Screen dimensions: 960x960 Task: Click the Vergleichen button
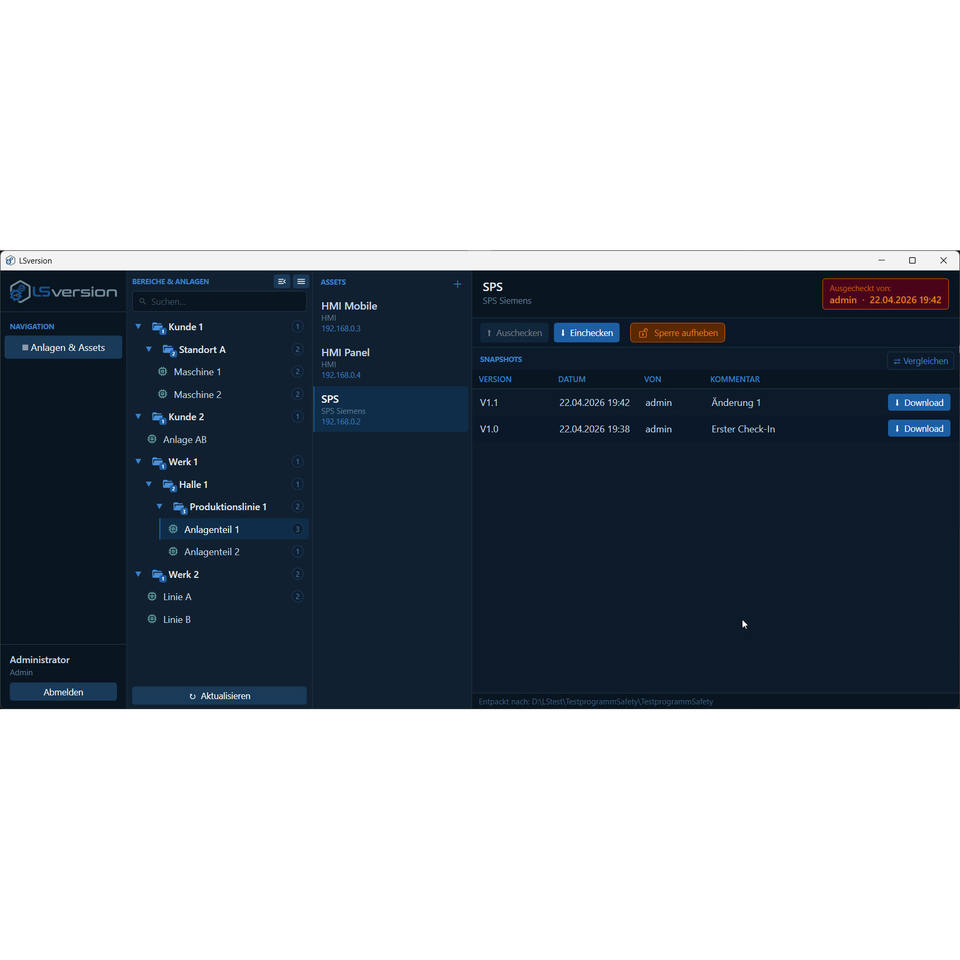[x=920, y=361]
